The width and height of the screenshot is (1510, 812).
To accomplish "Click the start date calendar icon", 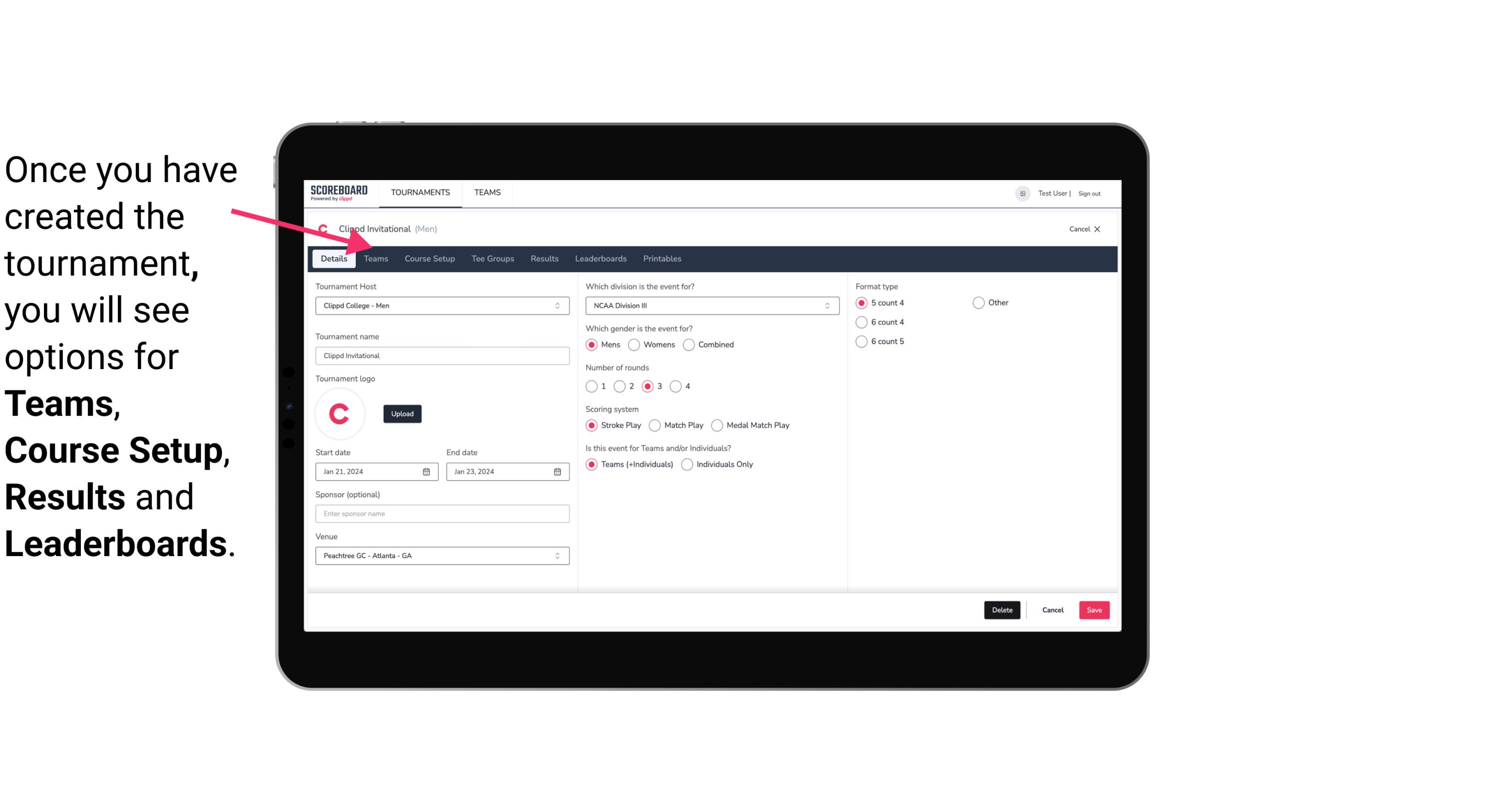I will (x=427, y=471).
